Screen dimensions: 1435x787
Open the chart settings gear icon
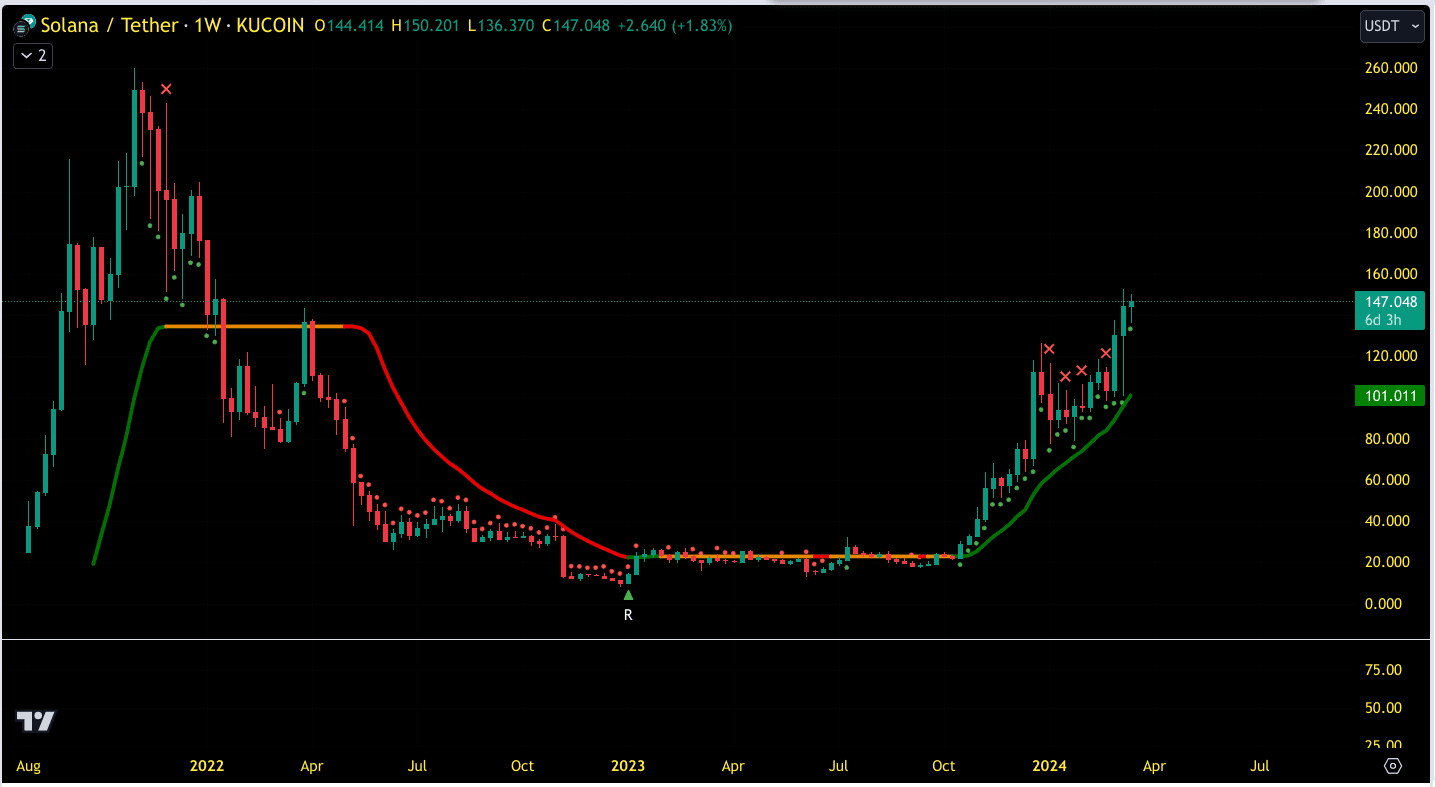pyautogui.click(x=1393, y=766)
